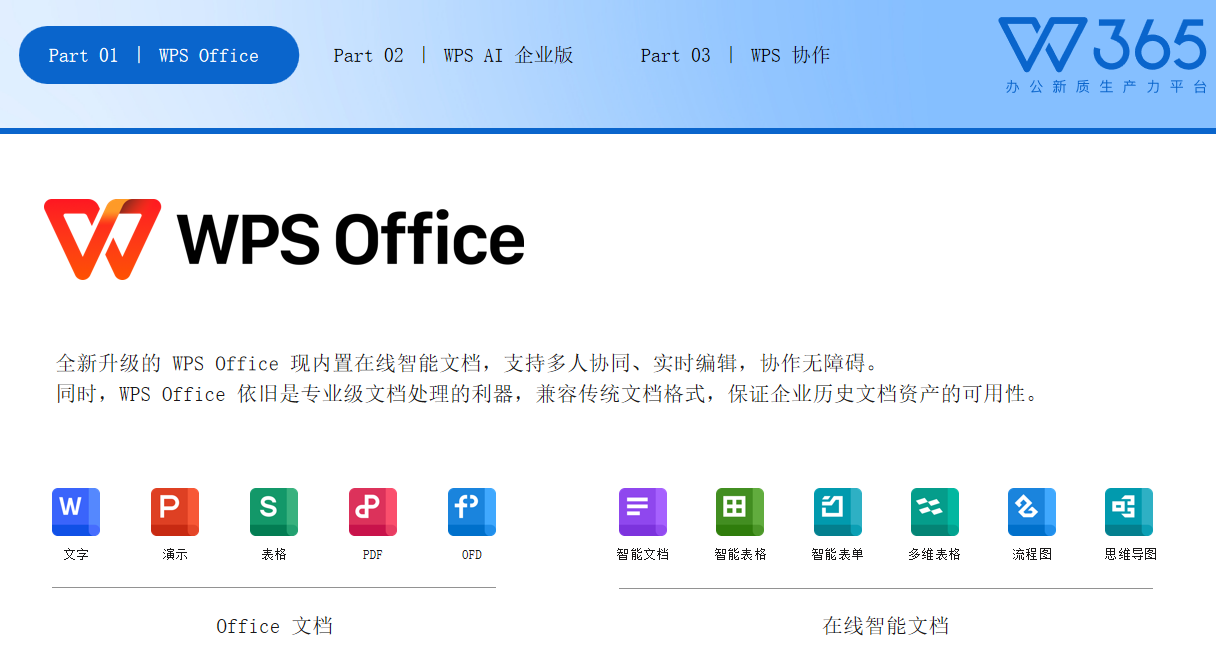The width and height of the screenshot is (1216, 649).
Task: Click the OFD app icon
Action: tap(472, 512)
